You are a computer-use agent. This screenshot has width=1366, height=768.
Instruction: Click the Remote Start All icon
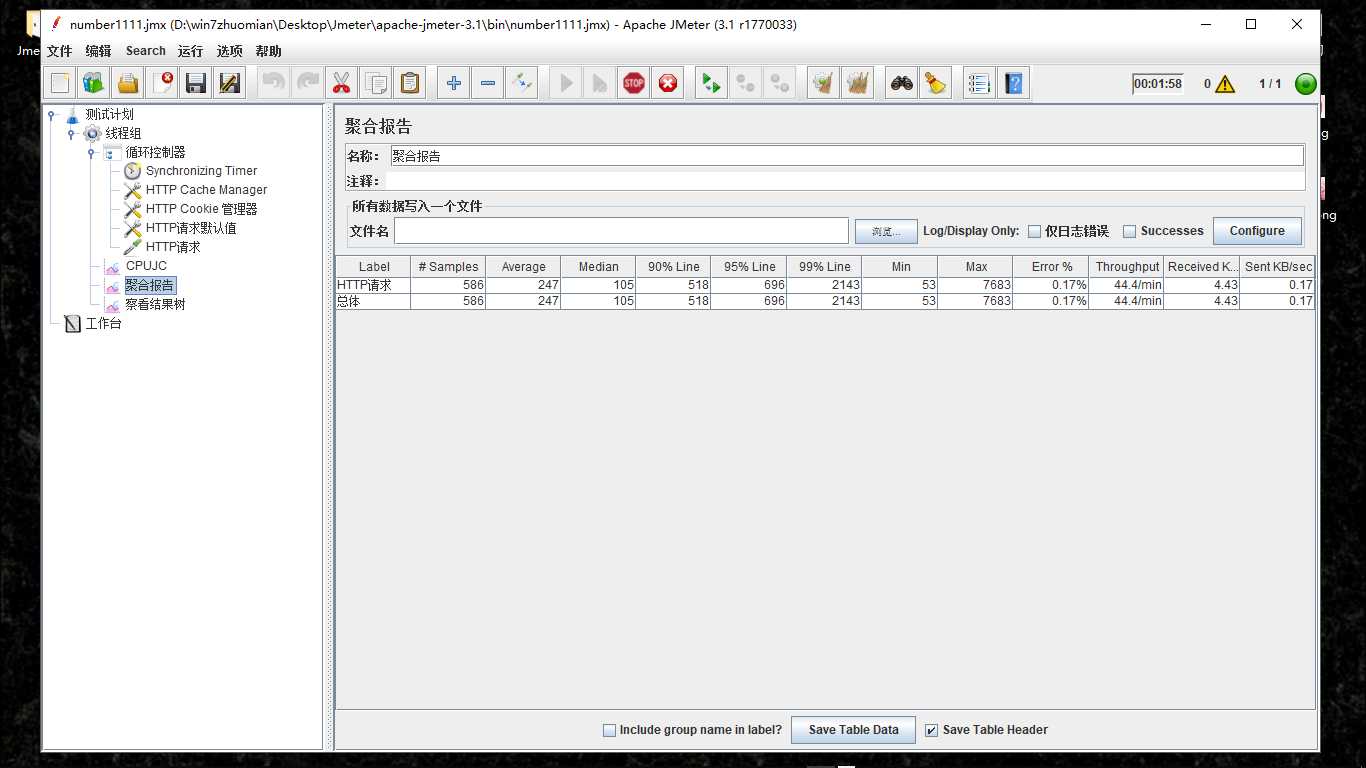coord(711,83)
